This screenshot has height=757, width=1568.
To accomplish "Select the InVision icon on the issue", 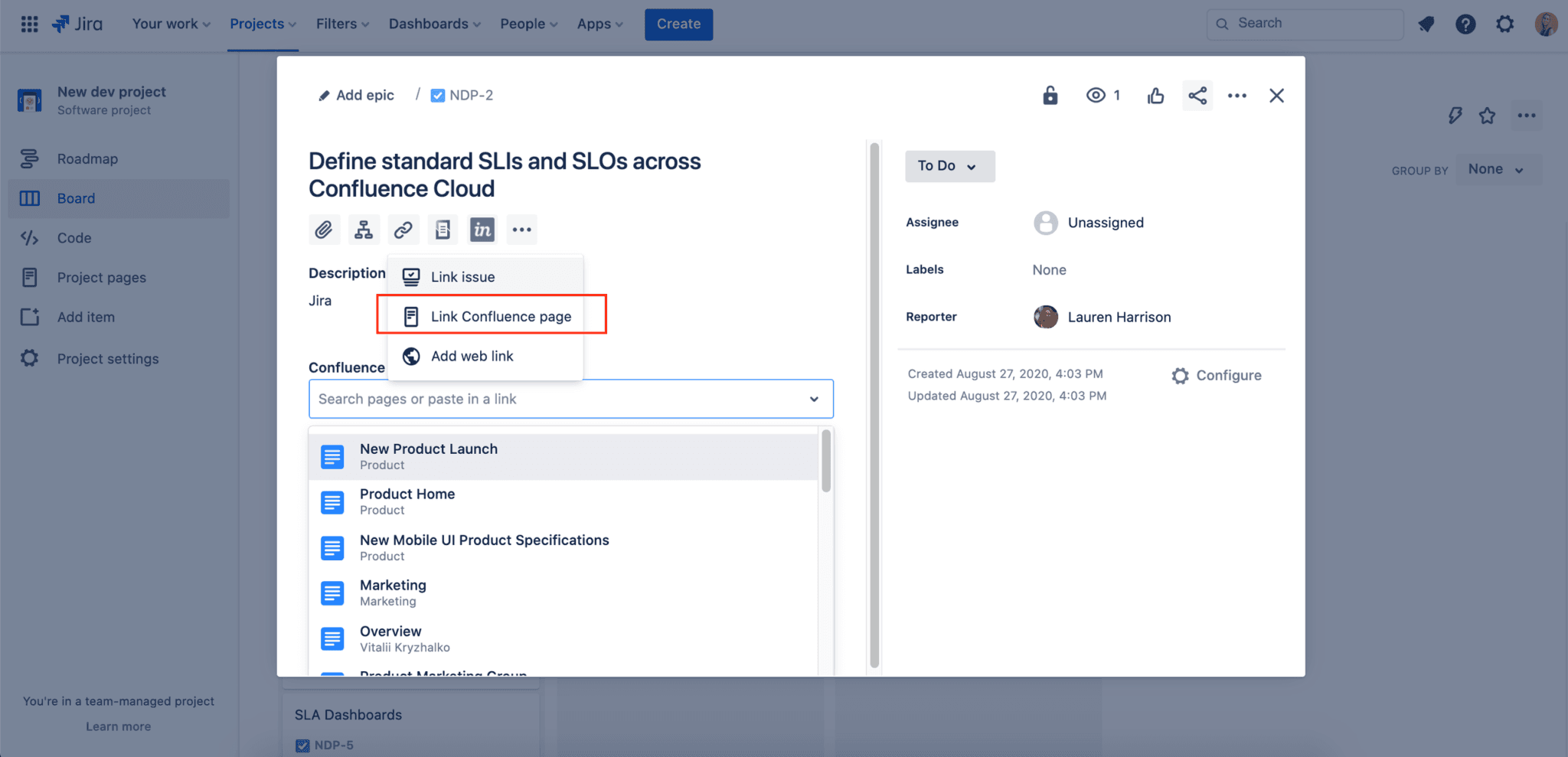I will [482, 229].
